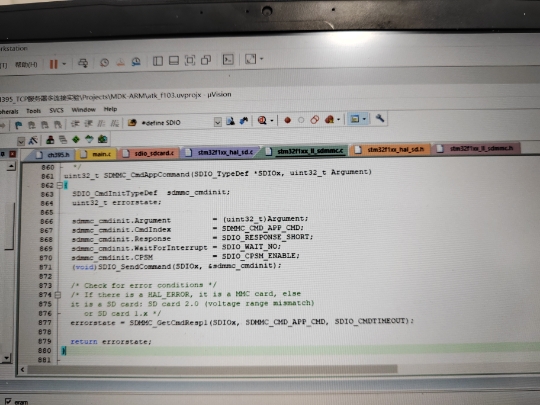Click the Find in Files icon
Screen dimensions: 540x405
230,121
